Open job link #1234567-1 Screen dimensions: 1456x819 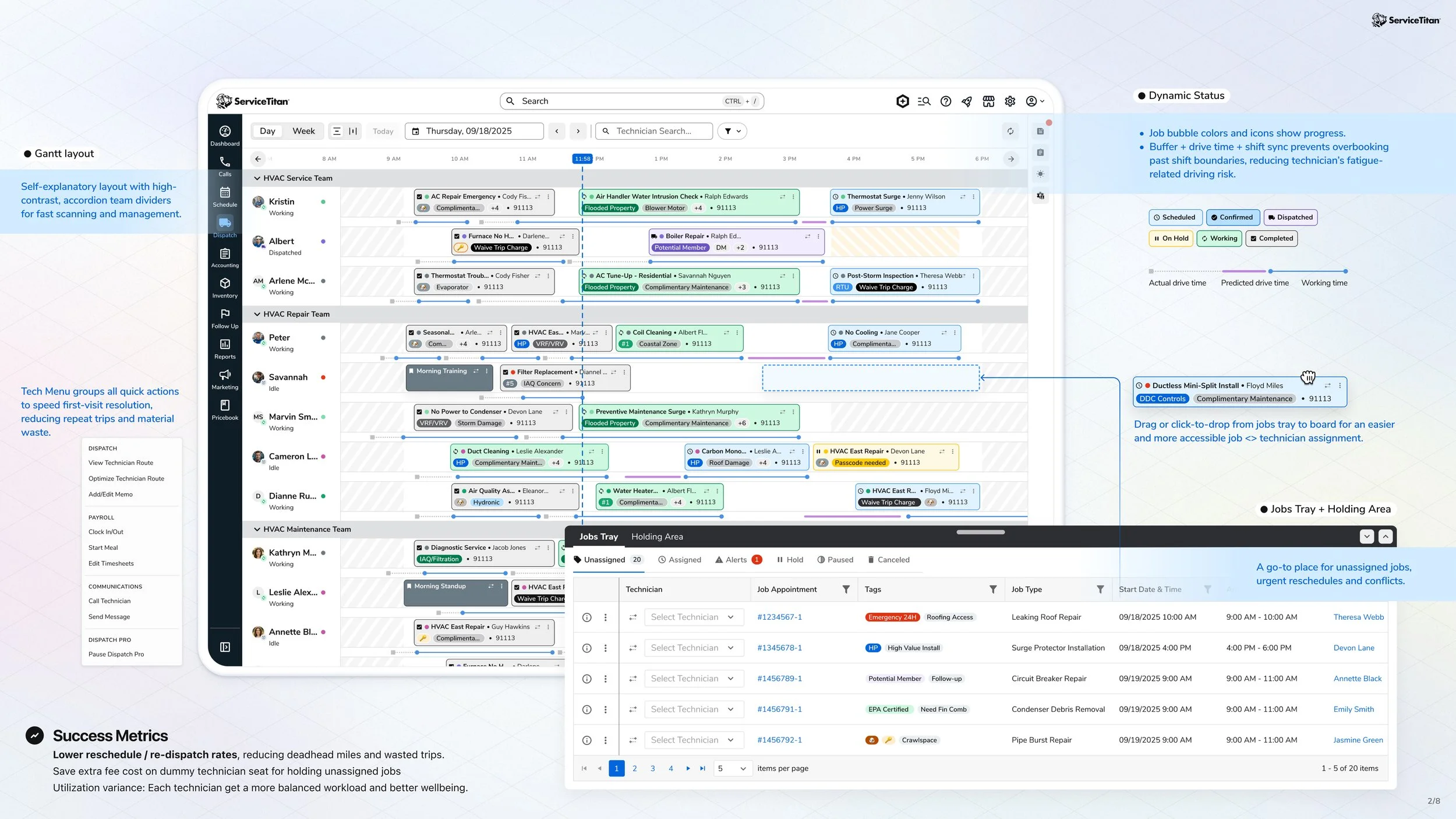(x=779, y=617)
